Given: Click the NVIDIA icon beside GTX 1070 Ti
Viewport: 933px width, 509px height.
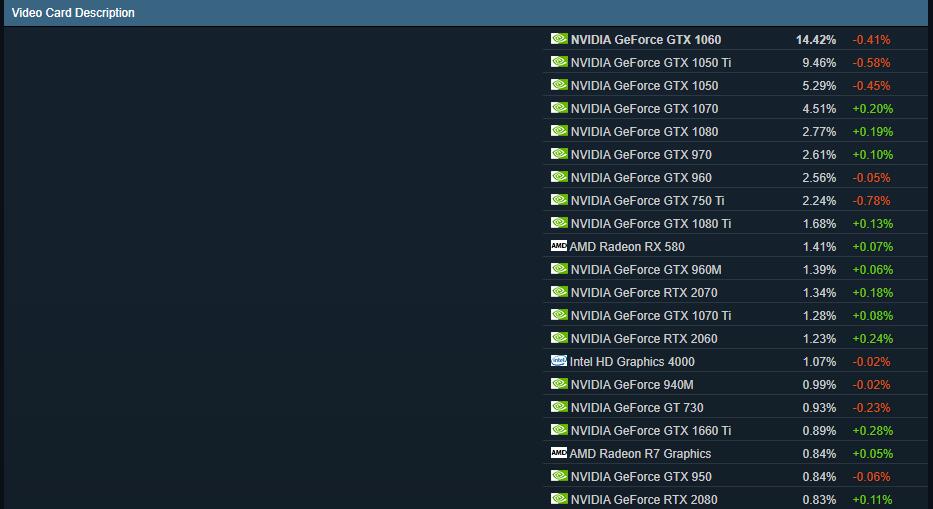Looking at the screenshot, I should tap(559, 314).
